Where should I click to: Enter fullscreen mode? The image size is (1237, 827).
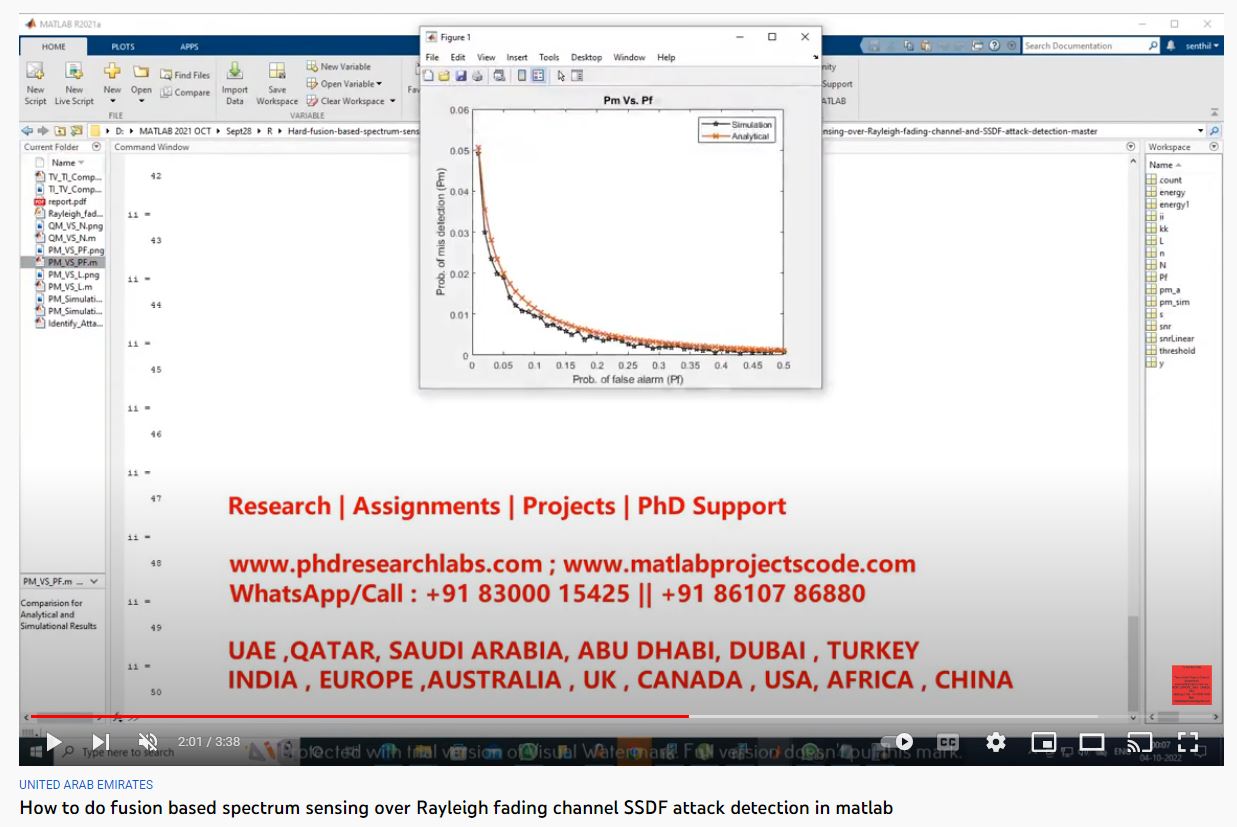[1187, 742]
